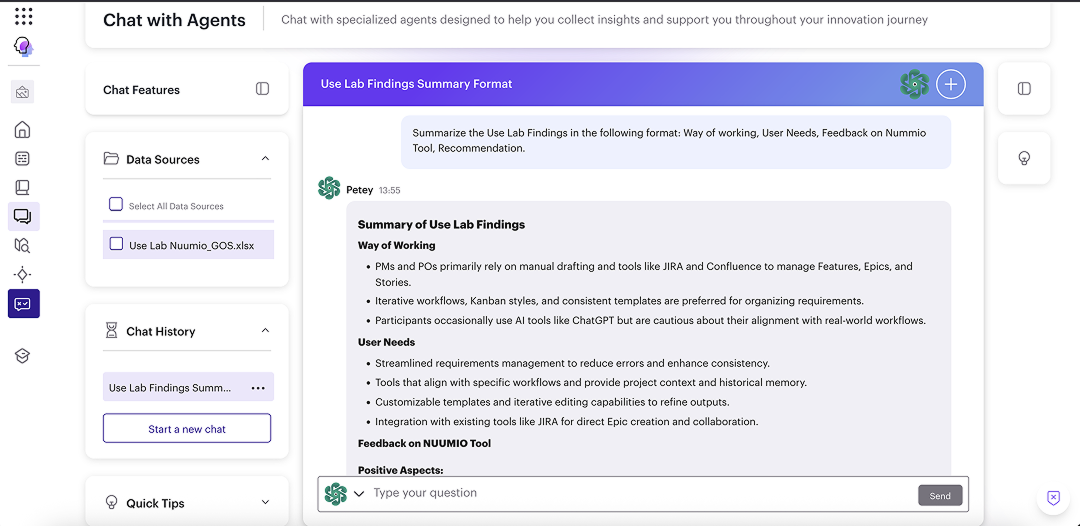Viewport: 1080px width, 526px height.
Task: Check the Use Lab Nuumio_GOS.xlsx checkbox
Action: click(116, 244)
